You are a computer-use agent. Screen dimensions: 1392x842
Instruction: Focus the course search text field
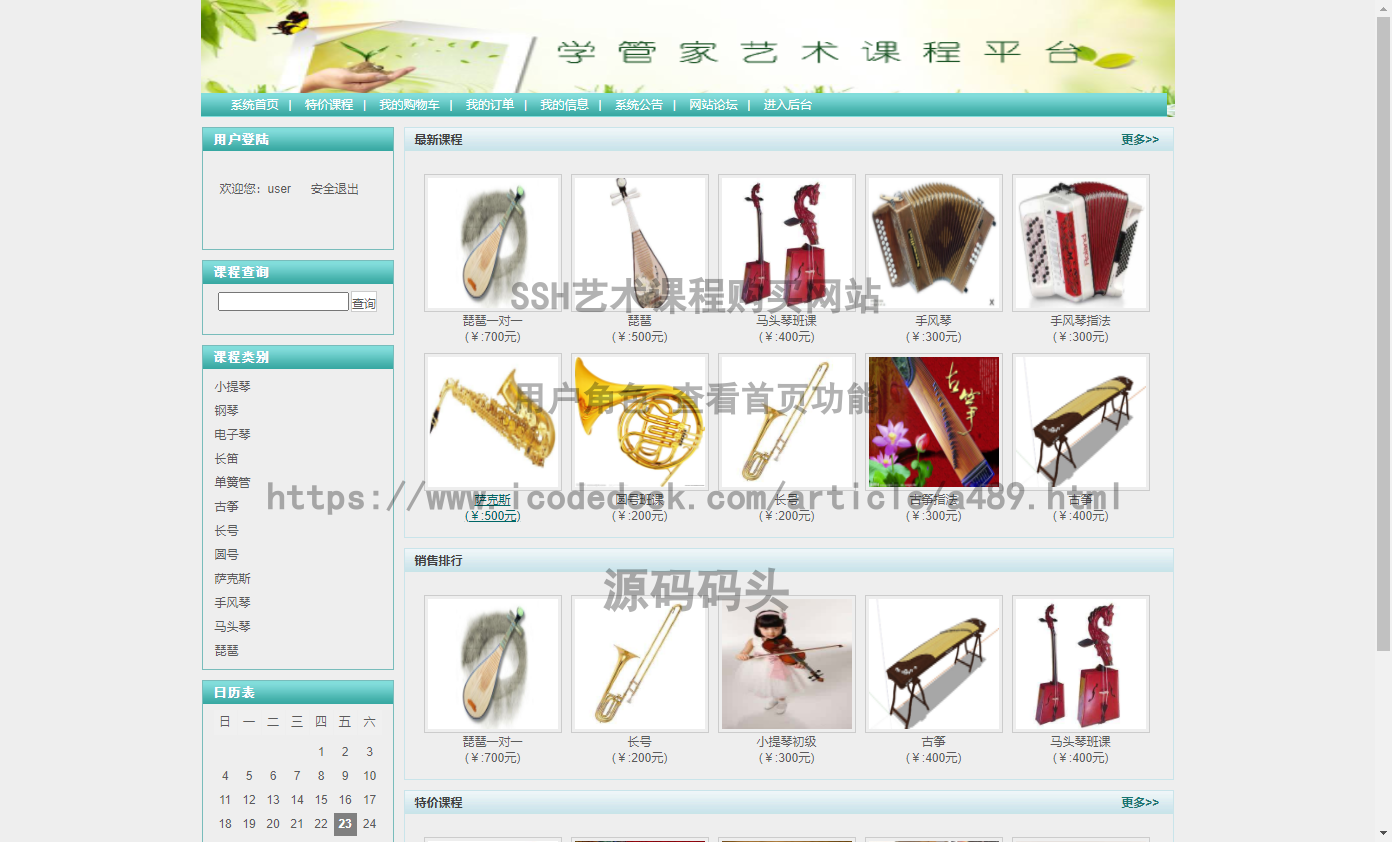pos(283,302)
